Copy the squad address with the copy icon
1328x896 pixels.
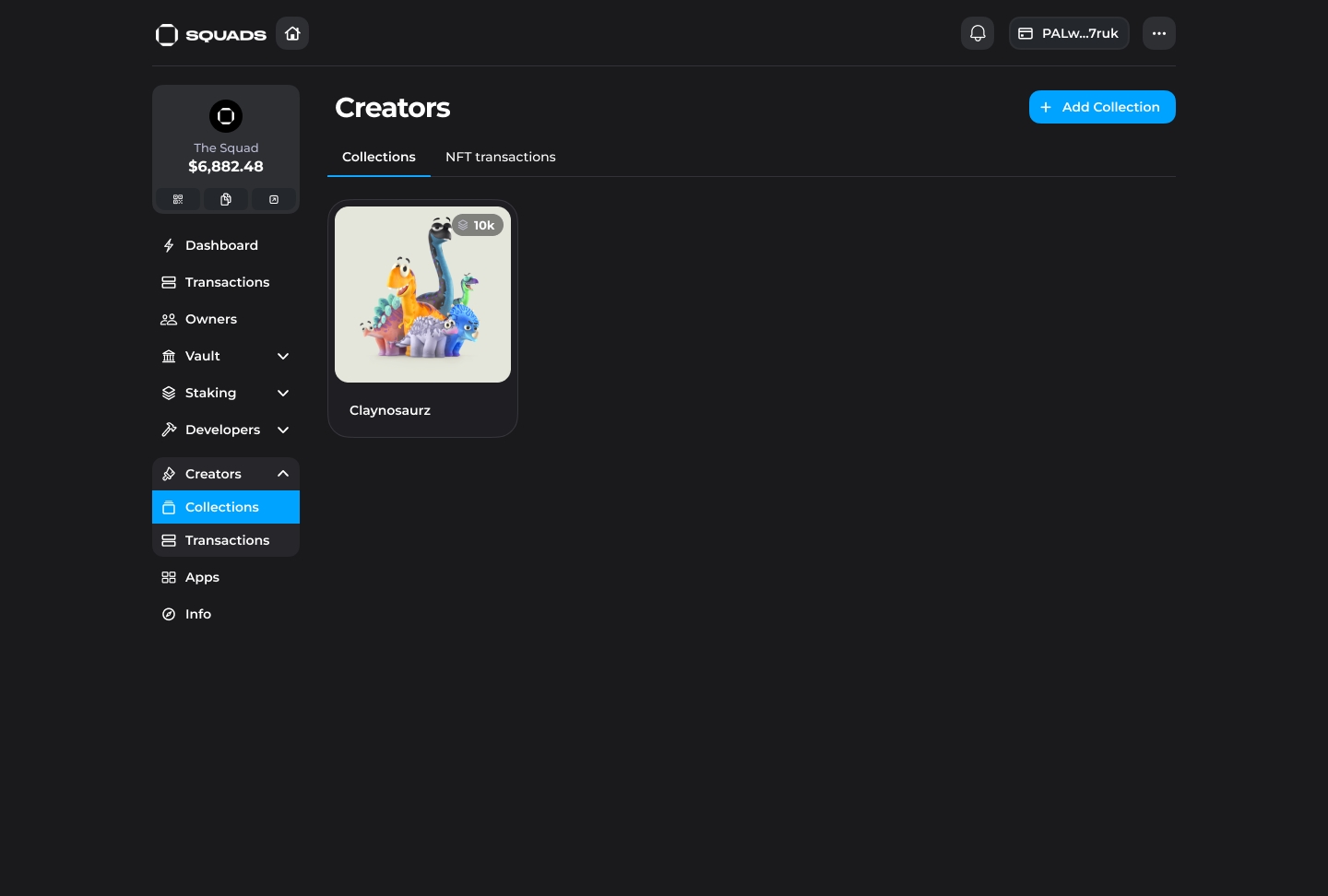tap(226, 200)
